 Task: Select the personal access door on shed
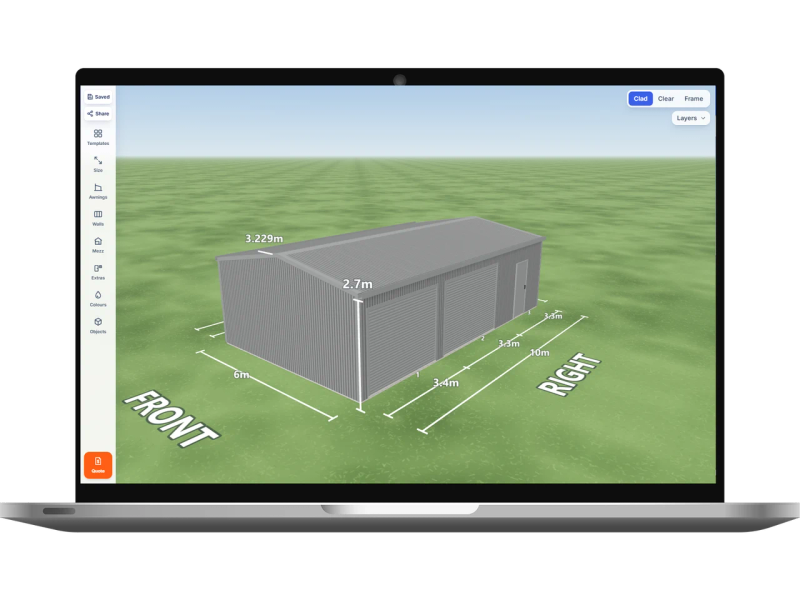[521, 287]
